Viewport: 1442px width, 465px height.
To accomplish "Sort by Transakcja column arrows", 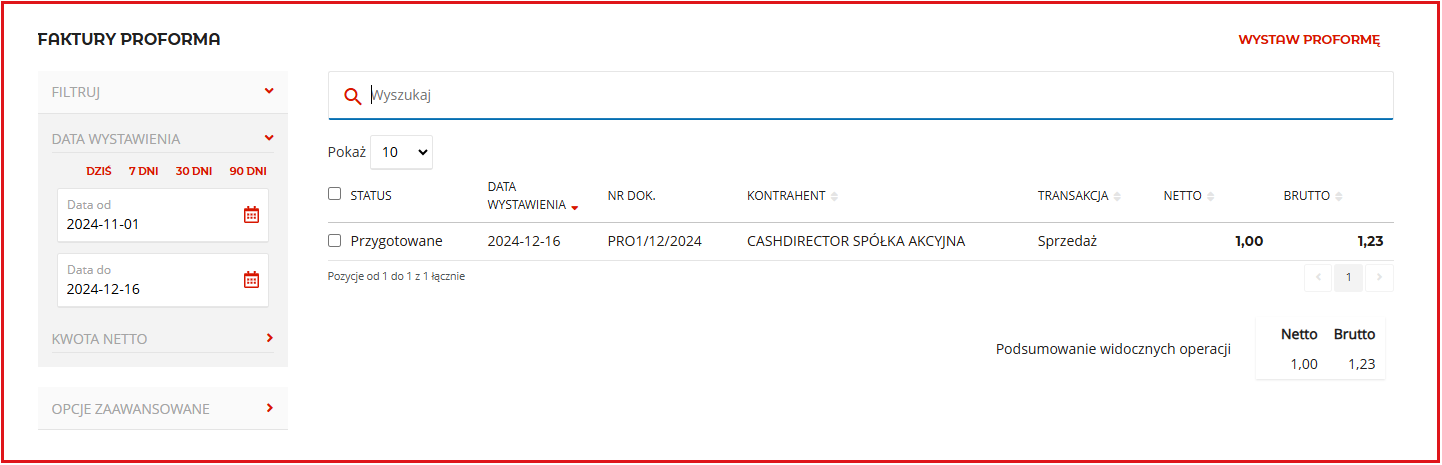I will click(1117, 197).
